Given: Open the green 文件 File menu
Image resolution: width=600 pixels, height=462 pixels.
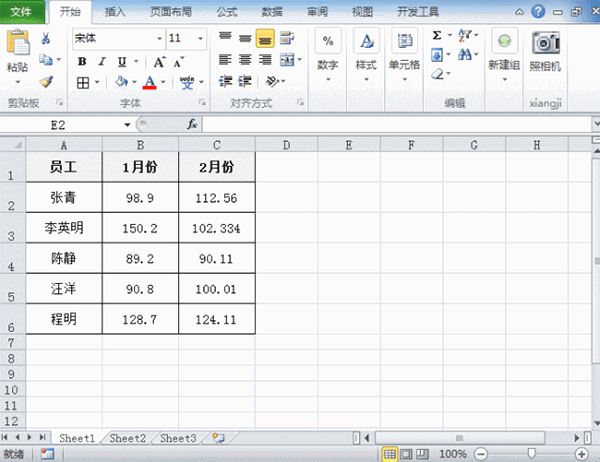Looking at the screenshot, I should [21, 12].
